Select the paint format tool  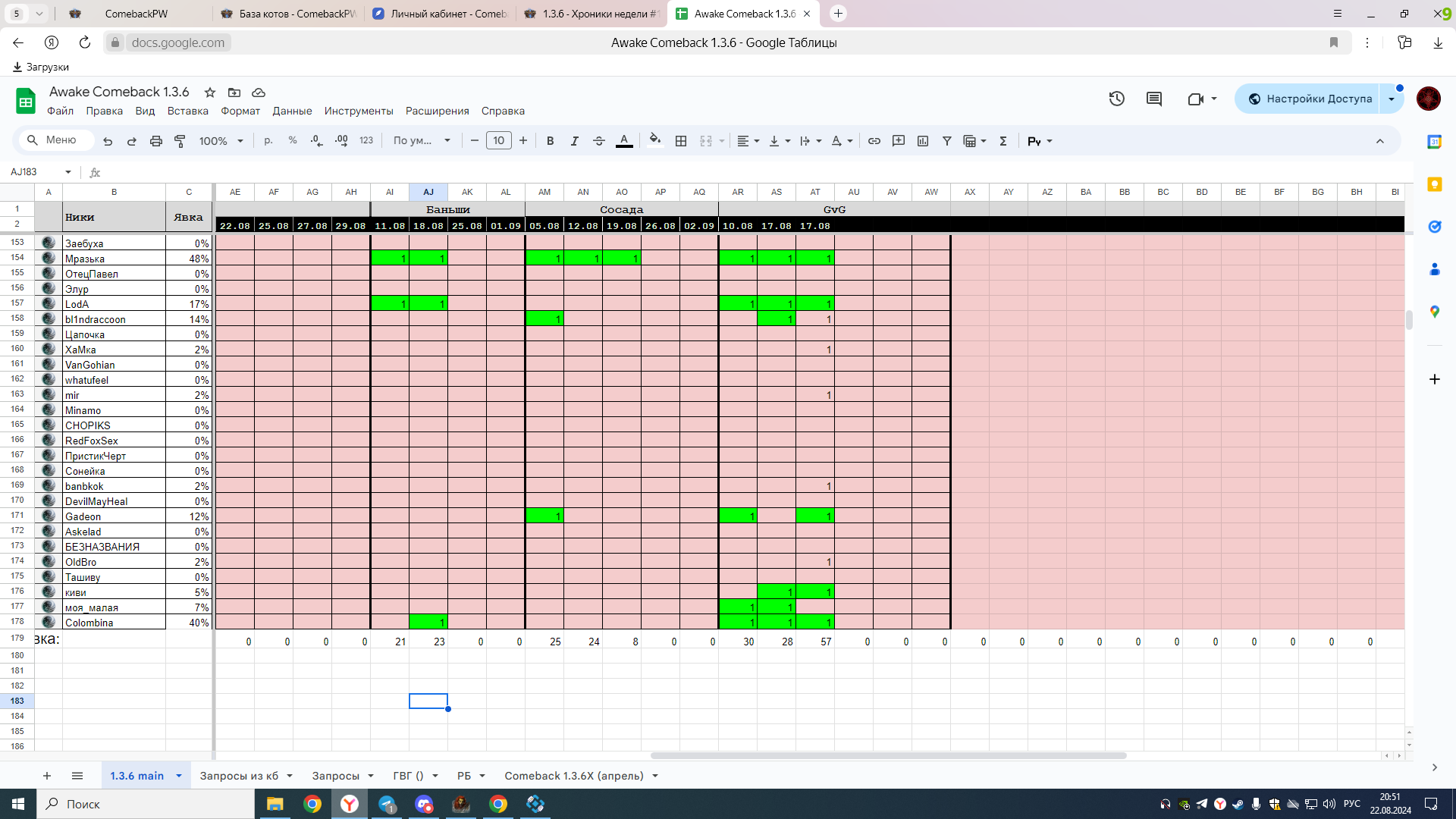(180, 141)
